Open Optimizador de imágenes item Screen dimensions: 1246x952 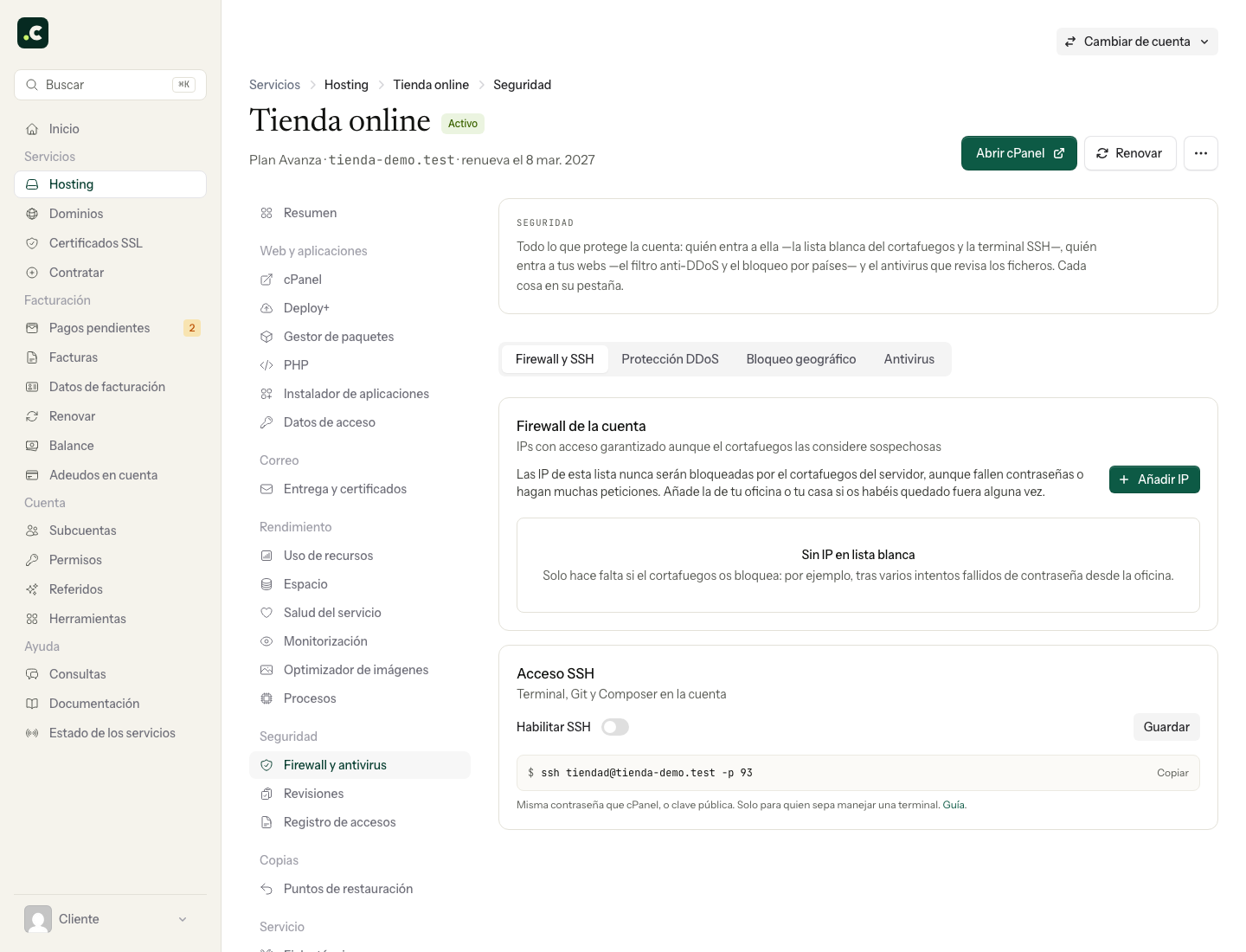360,670
